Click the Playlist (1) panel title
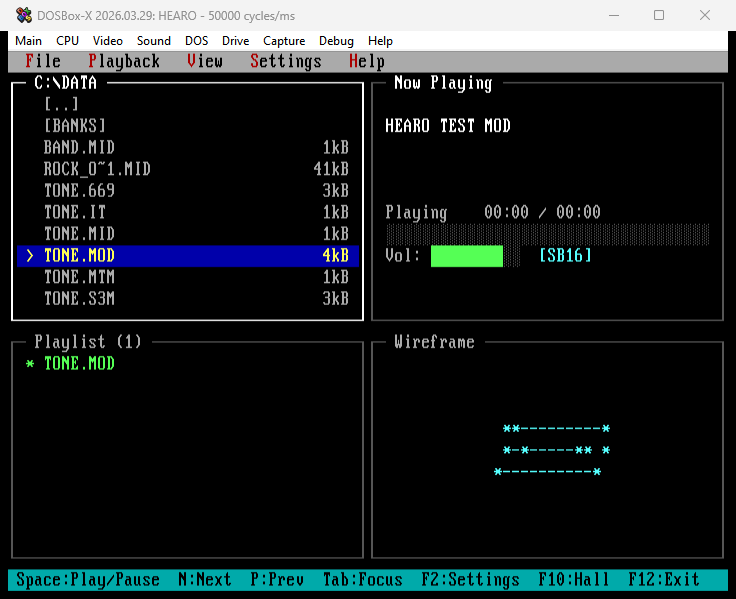This screenshot has height=599, width=736. (88, 342)
